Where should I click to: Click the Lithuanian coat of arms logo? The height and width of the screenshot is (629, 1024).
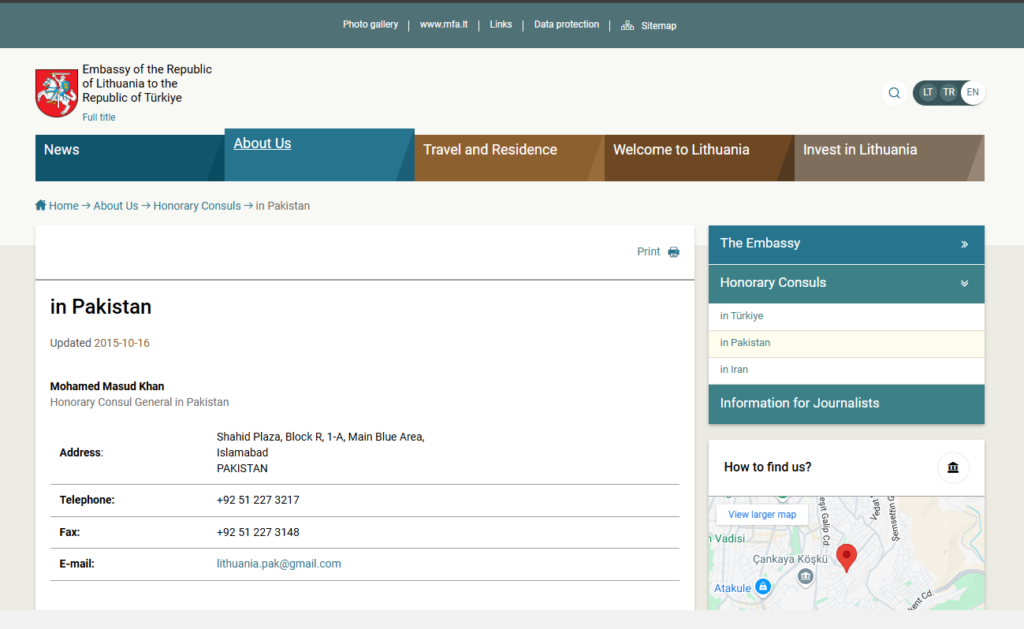(x=57, y=93)
